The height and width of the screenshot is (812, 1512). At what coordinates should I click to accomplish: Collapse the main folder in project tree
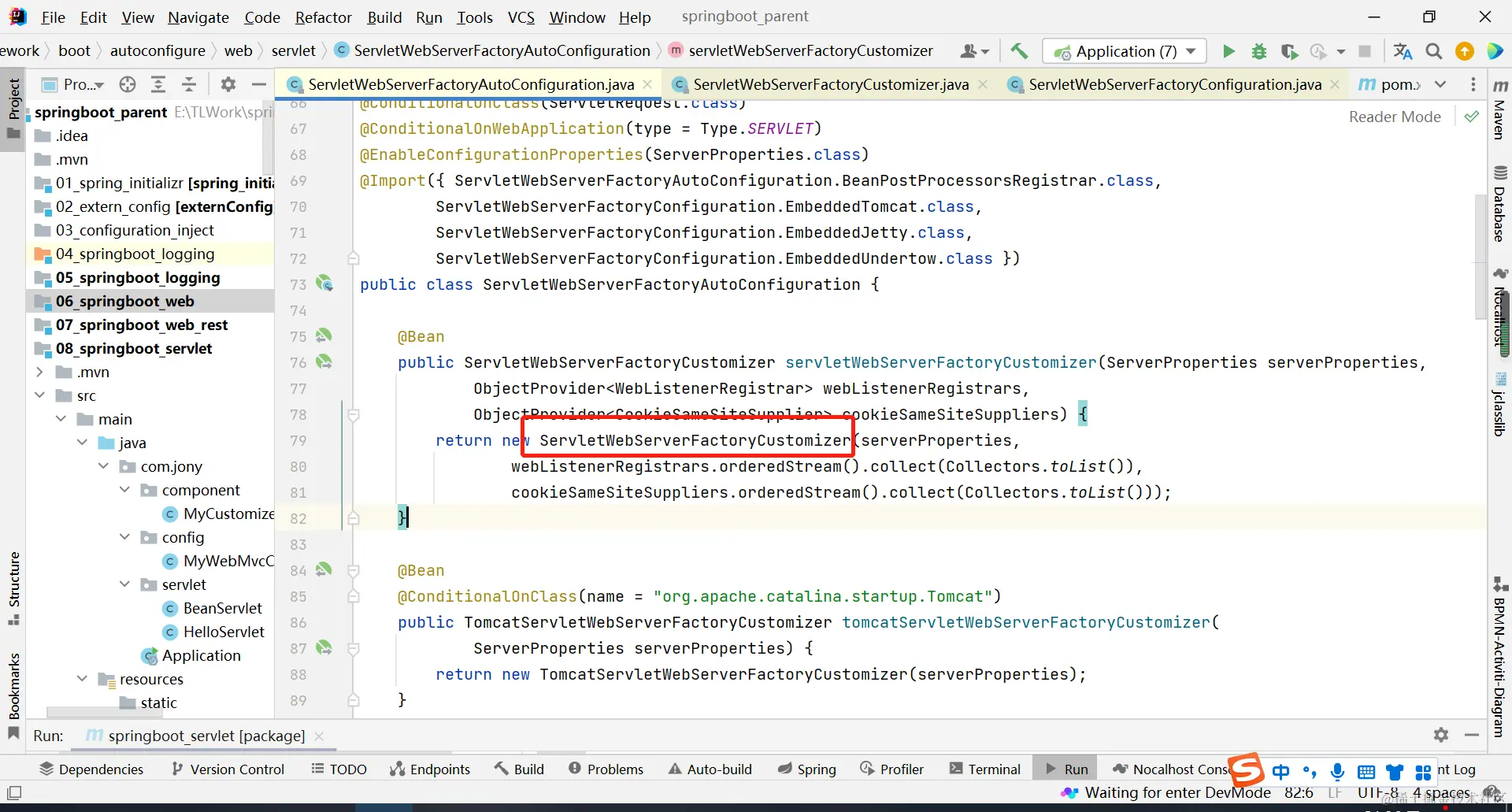61,419
